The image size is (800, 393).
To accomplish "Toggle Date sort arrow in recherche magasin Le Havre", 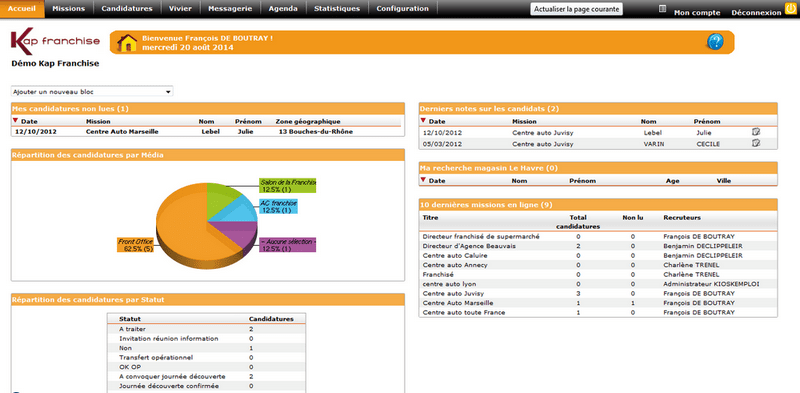I will (x=423, y=180).
